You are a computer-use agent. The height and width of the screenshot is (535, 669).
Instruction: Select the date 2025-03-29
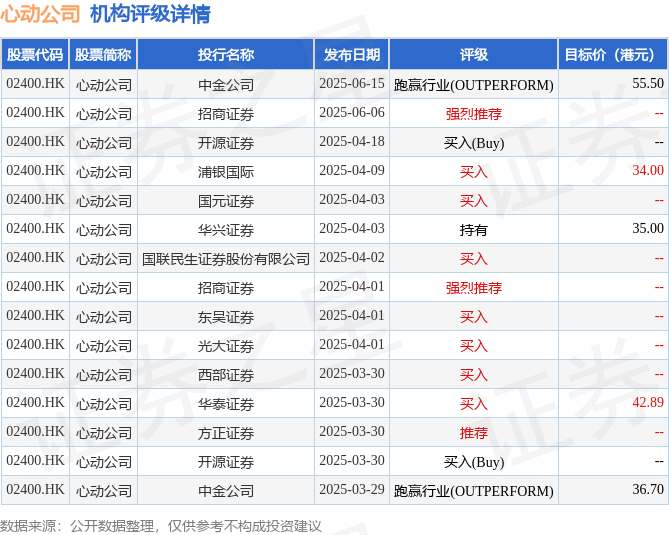352,490
